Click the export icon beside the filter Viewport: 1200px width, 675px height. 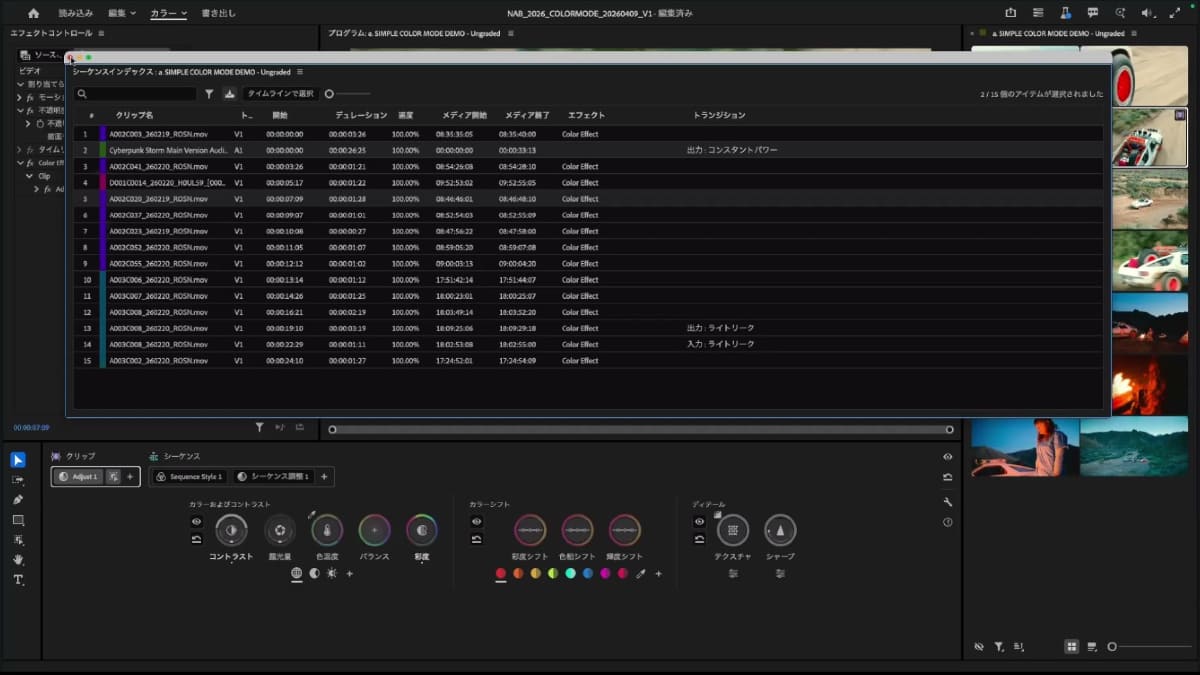(x=229, y=93)
